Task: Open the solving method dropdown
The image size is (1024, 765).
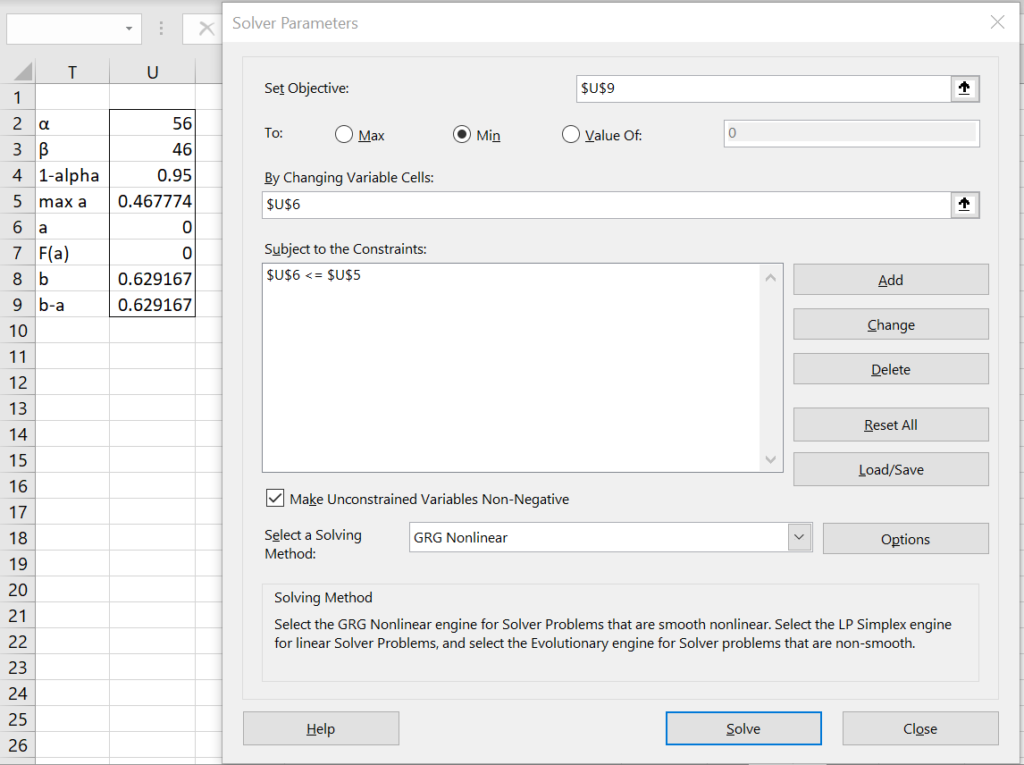Action: pos(798,537)
